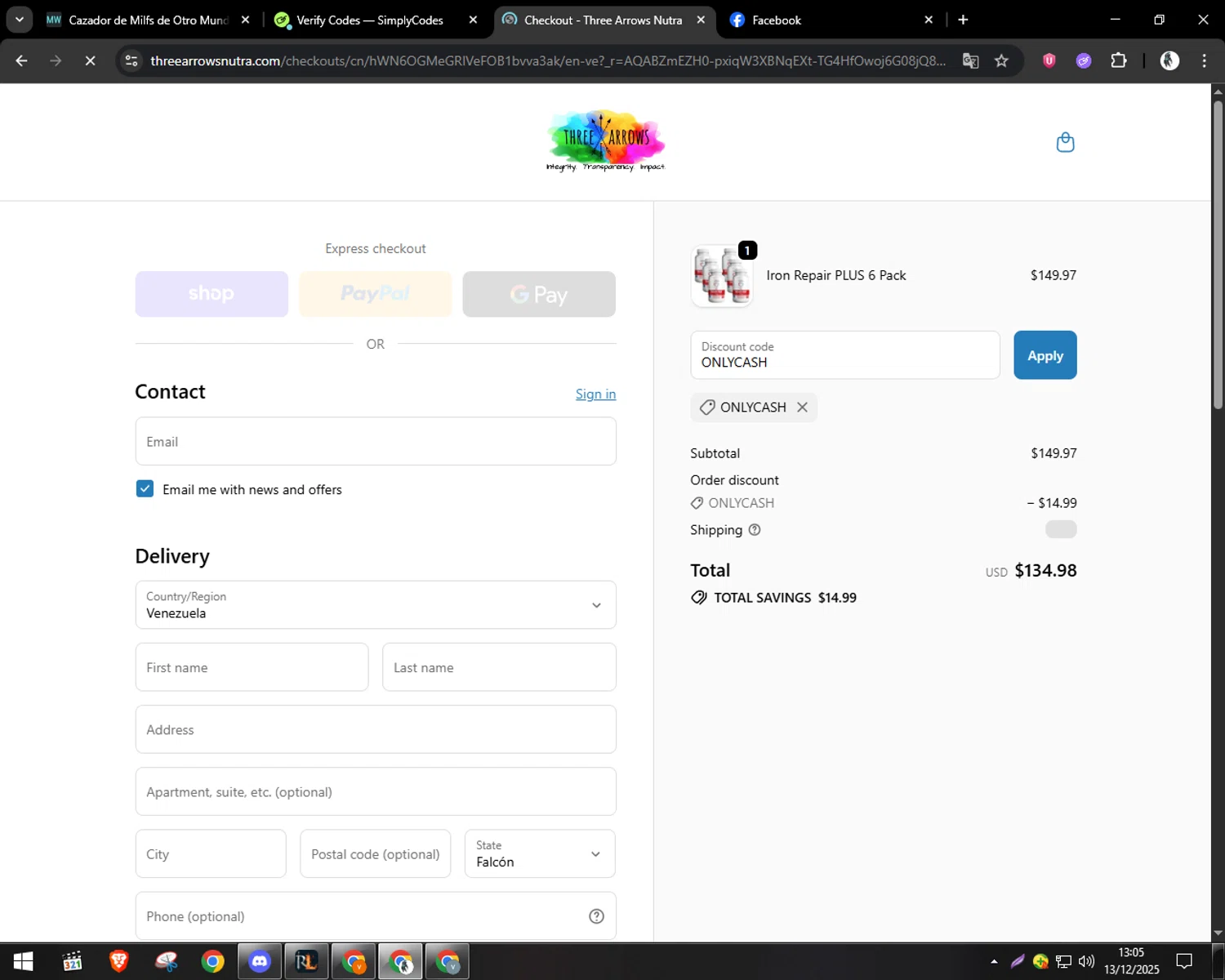Screen dimensions: 1225x980
Task: Open the shopping bag cart icon
Action: click(x=1065, y=142)
